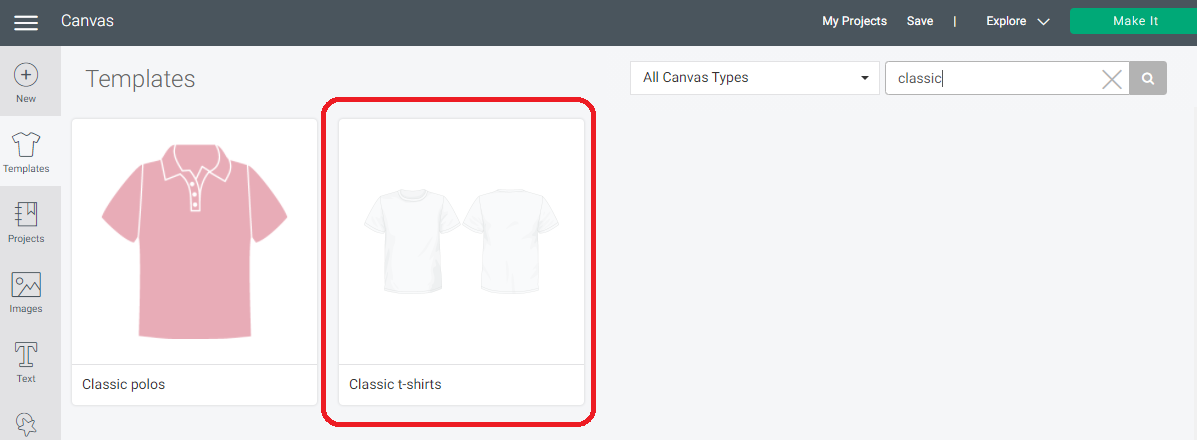
Task: Click the Canvas title in header
Action: tap(88, 21)
